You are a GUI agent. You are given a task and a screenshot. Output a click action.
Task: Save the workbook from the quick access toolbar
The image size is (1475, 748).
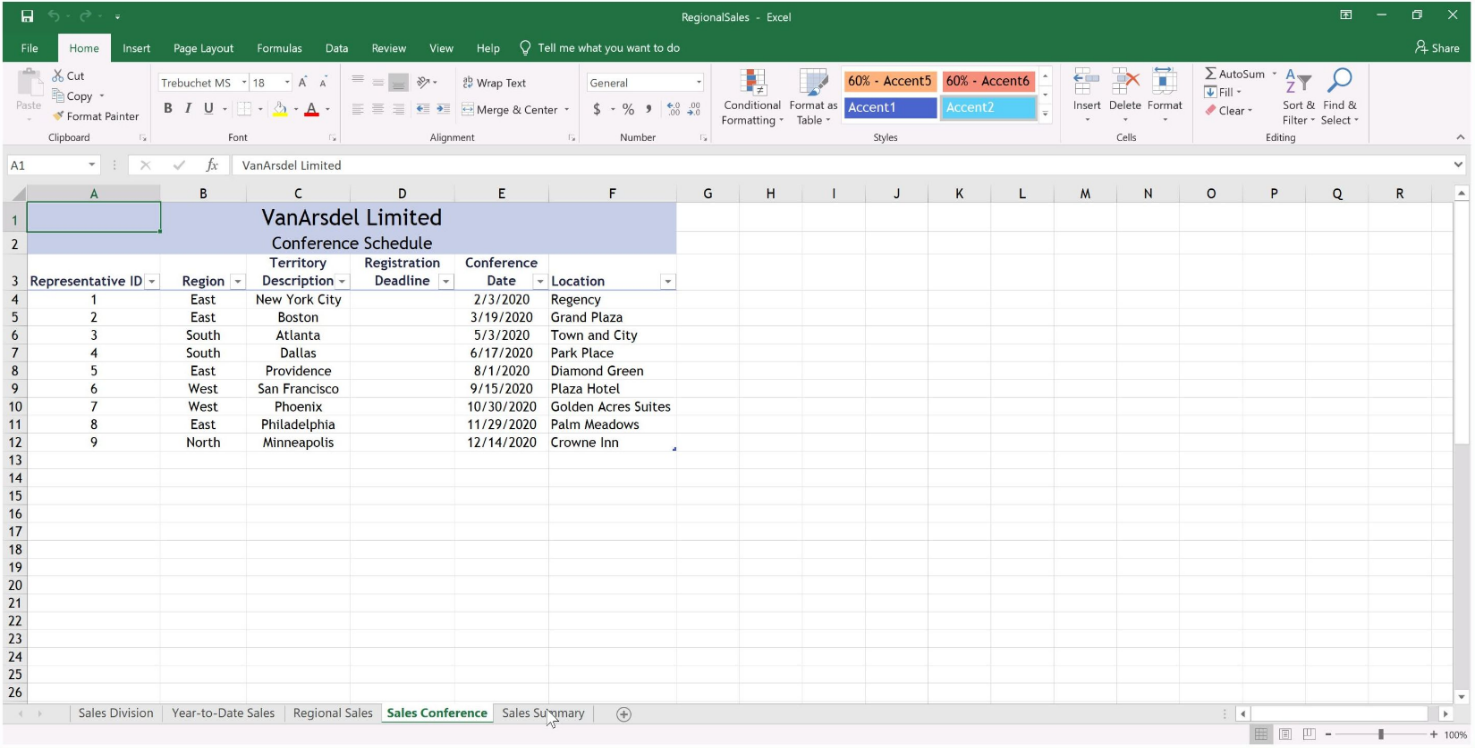[27, 17]
